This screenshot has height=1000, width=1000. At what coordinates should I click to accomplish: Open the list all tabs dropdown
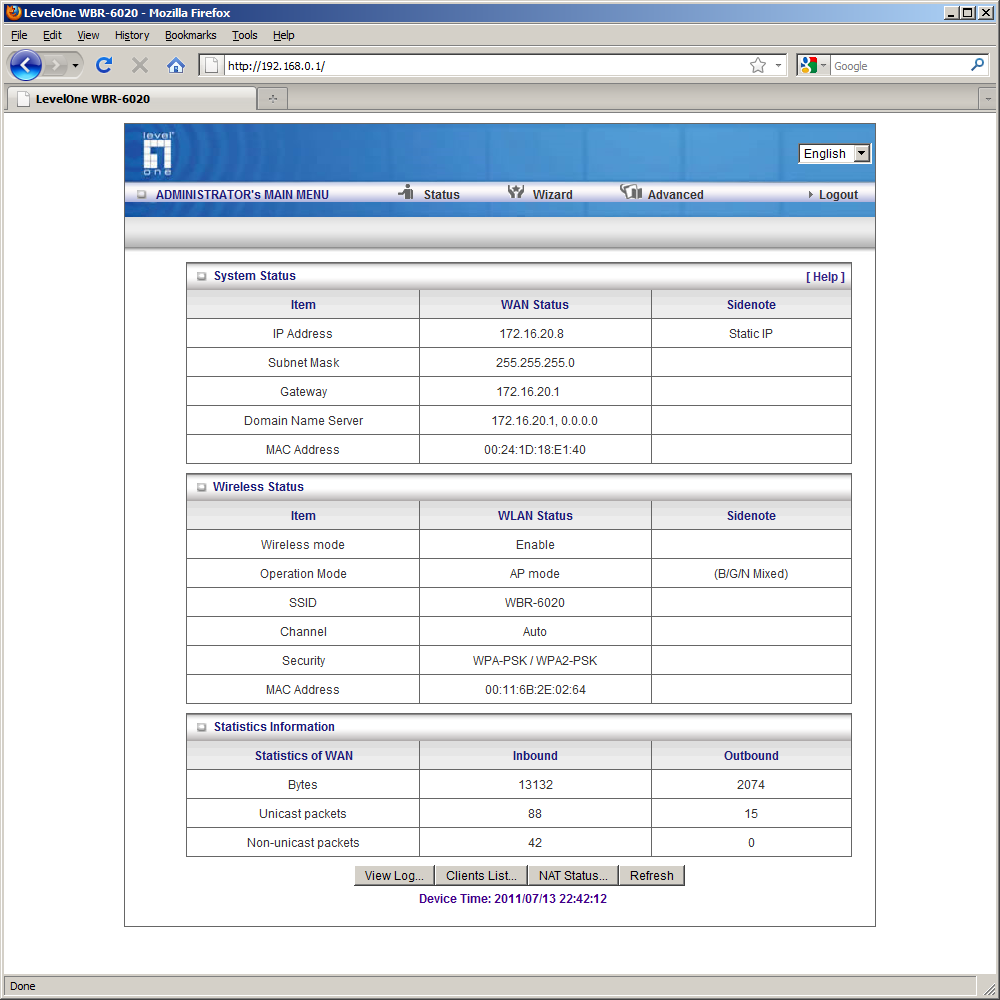[987, 99]
